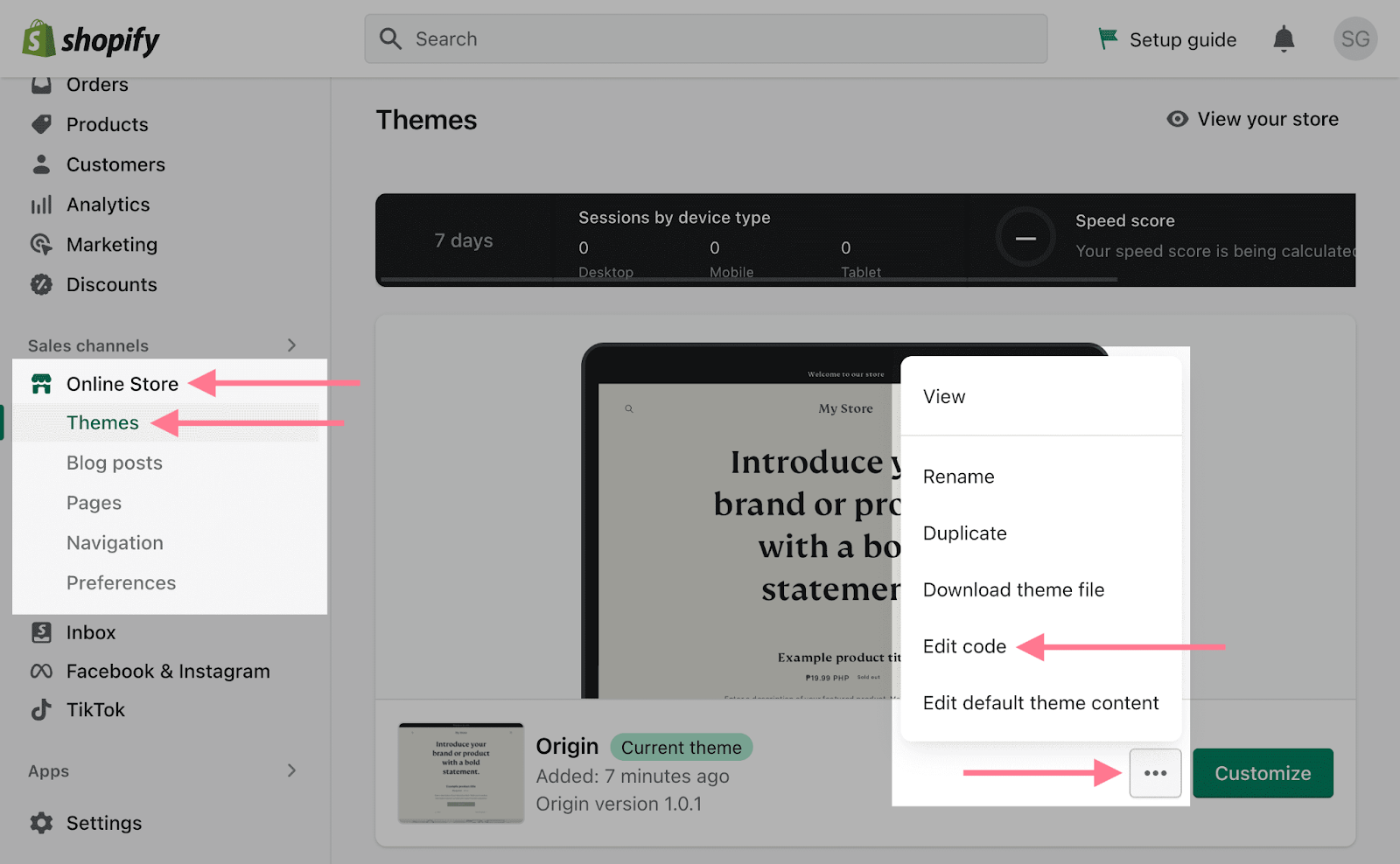Open the Inbox icon in sidebar
The height and width of the screenshot is (864, 1400).
41,632
